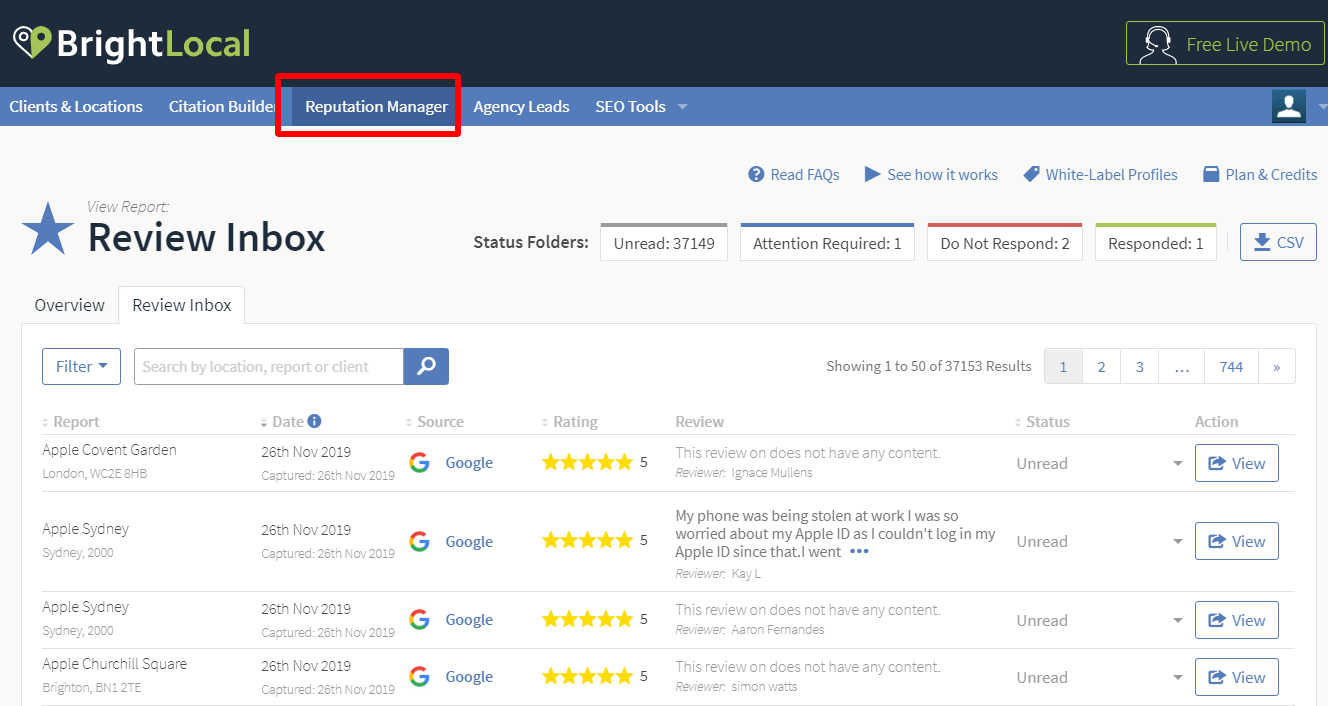Image resolution: width=1328 pixels, height=706 pixels.
Task: Click the "Brighton, BN1 2TE" address text
Action: 92,688
